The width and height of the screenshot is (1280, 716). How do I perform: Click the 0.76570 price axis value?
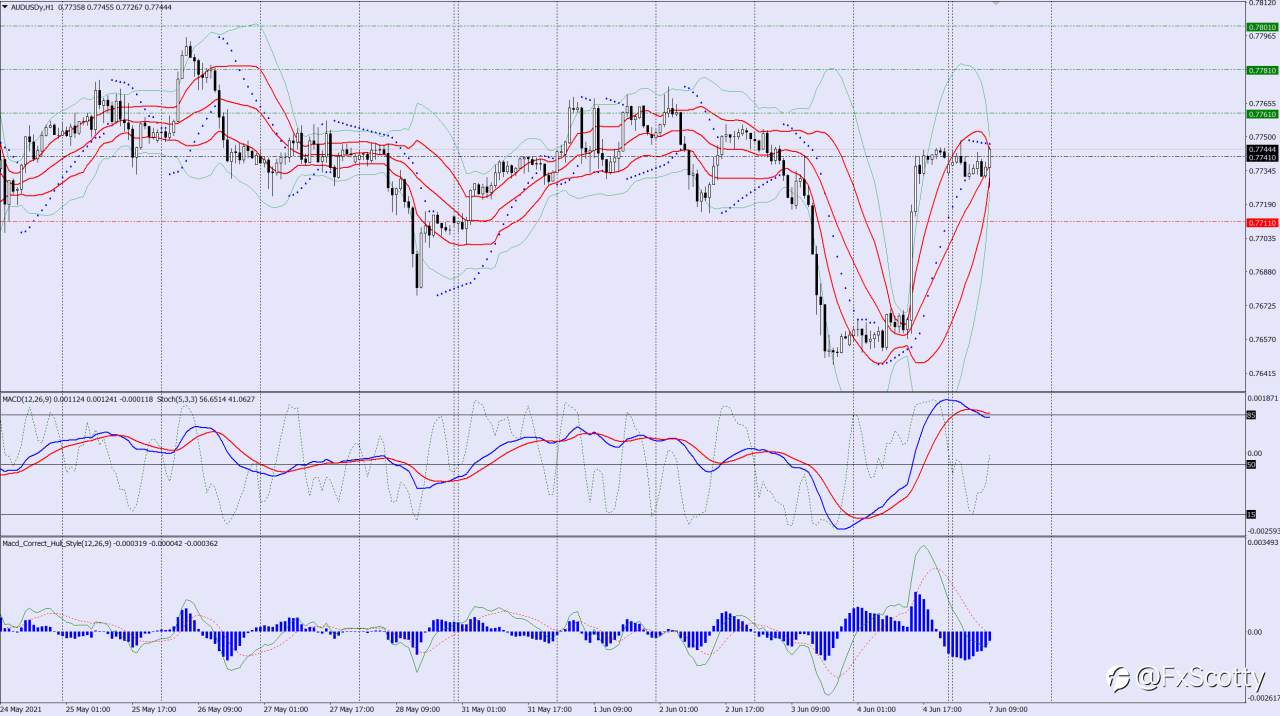(x=1263, y=340)
